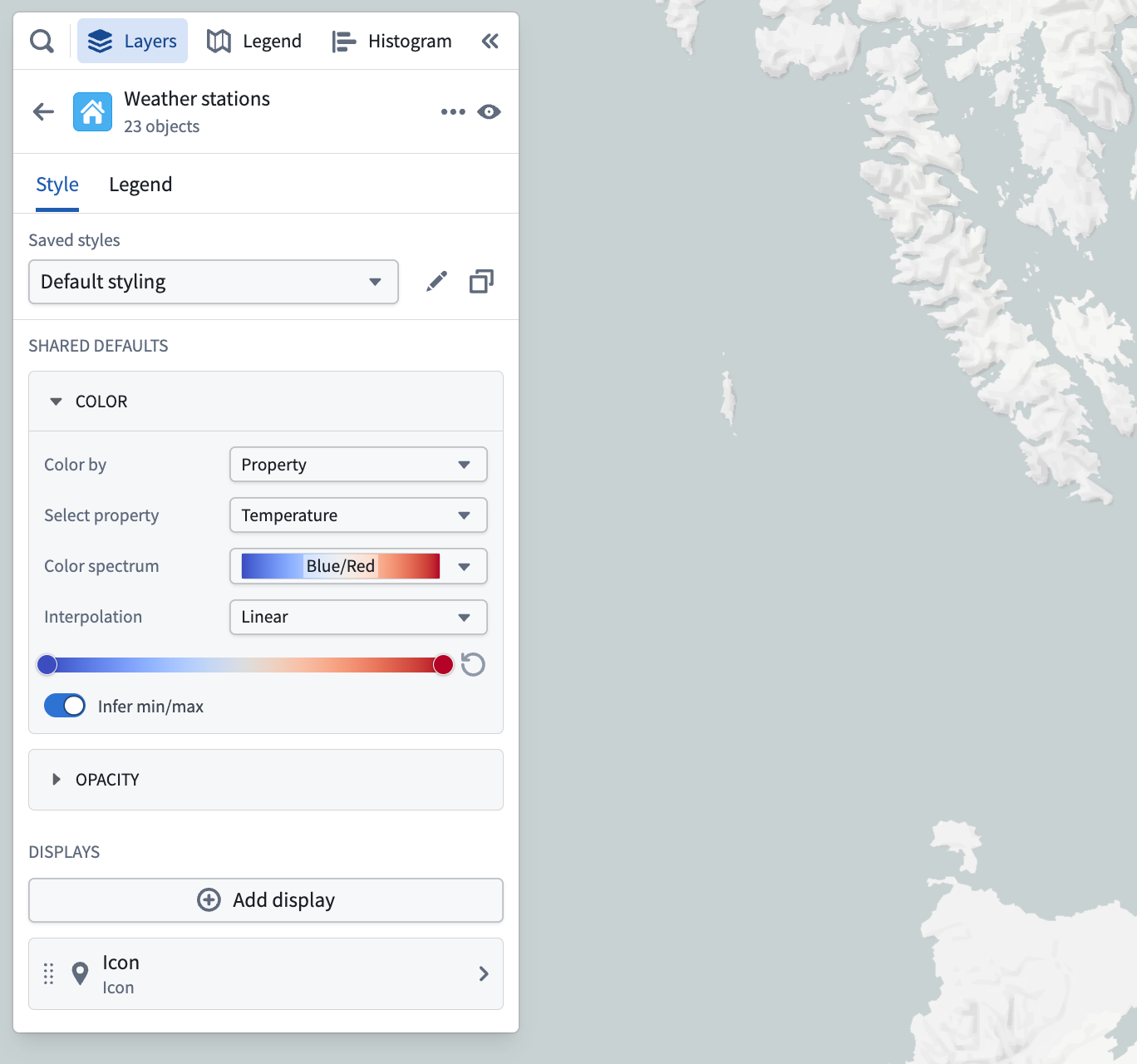Hide Weather stations layer with eye icon
Screen dimensions: 1137x1064
490,111
